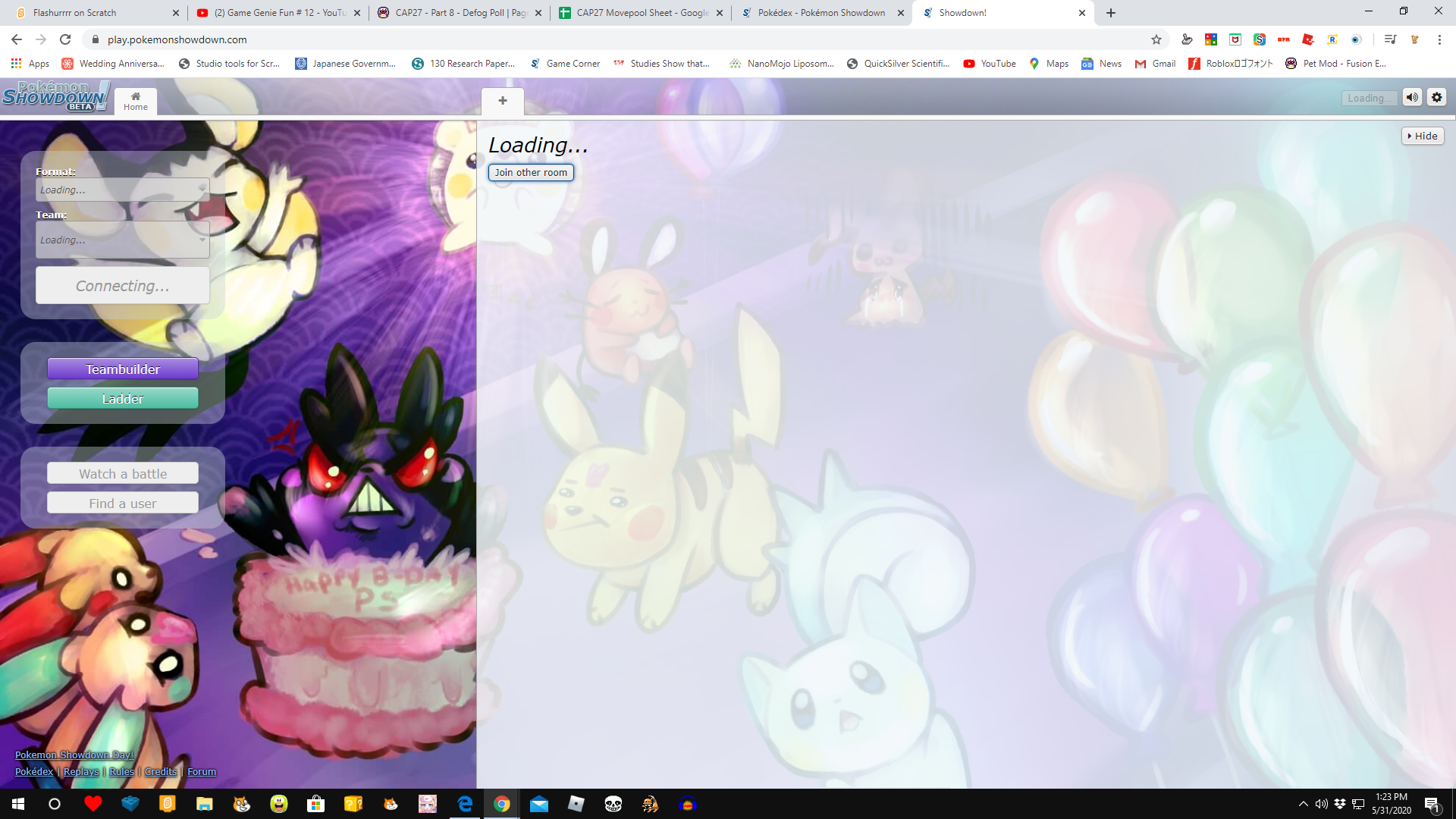Image resolution: width=1456 pixels, height=819 pixels.
Task: Open the Home tab
Action: click(x=136, y=101)
